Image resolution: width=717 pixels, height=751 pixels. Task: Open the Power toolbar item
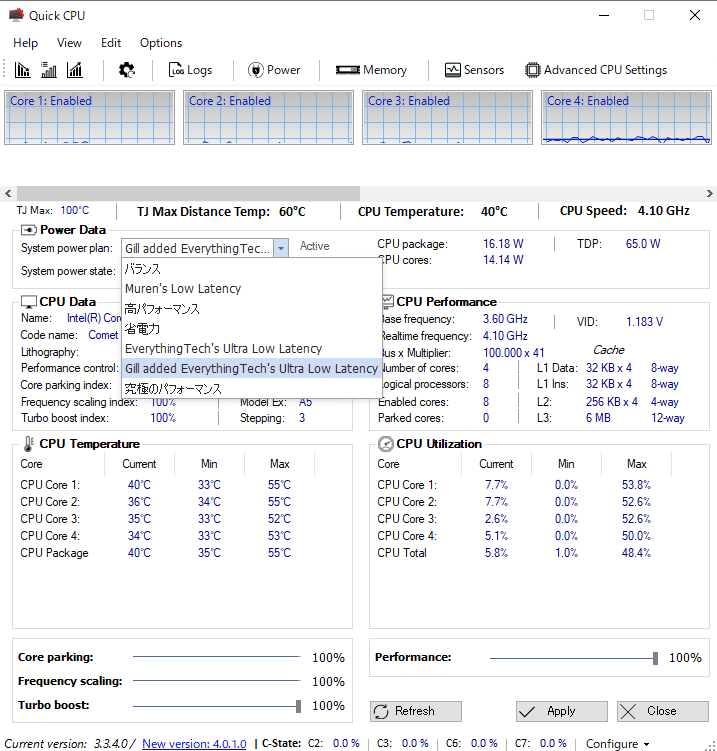pyautogui.click(x=274, y=70)
